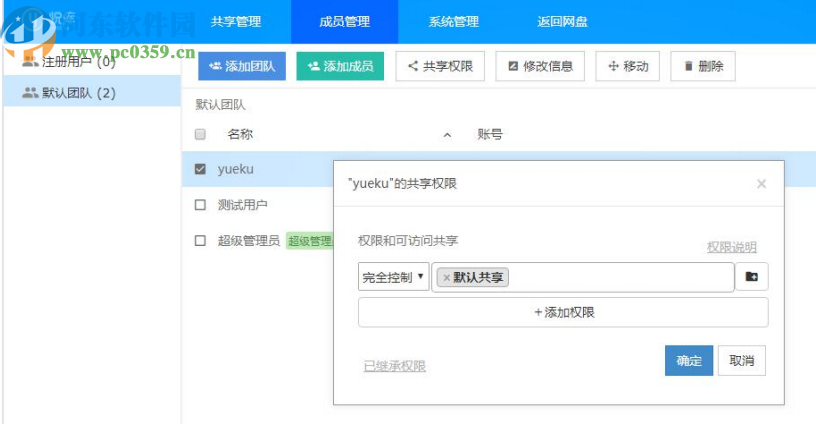Check the 超级管理员 row checkbox

(200, 240)
